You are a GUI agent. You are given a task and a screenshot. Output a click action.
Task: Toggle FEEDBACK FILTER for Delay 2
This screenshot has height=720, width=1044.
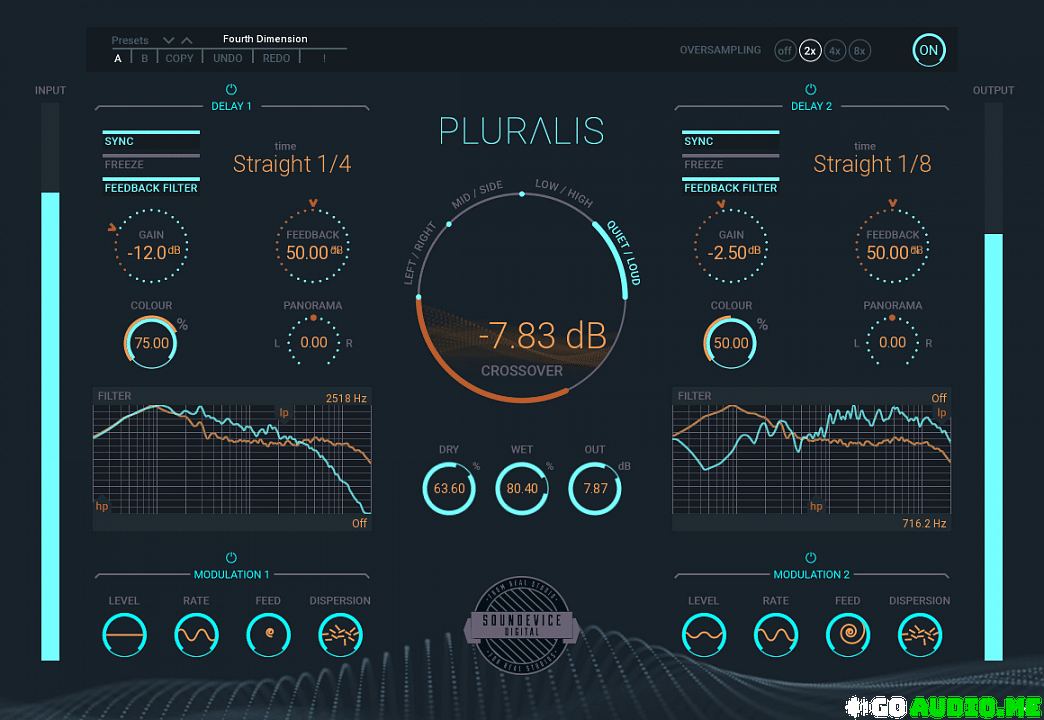click(730, 188)
